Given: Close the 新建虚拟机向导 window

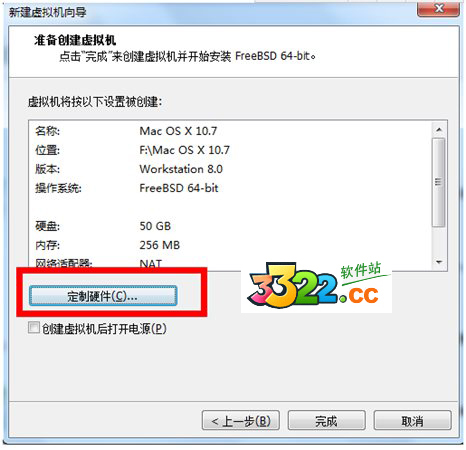Looking at the screenshot, I should pyautogui.click(x=439, y=8).
